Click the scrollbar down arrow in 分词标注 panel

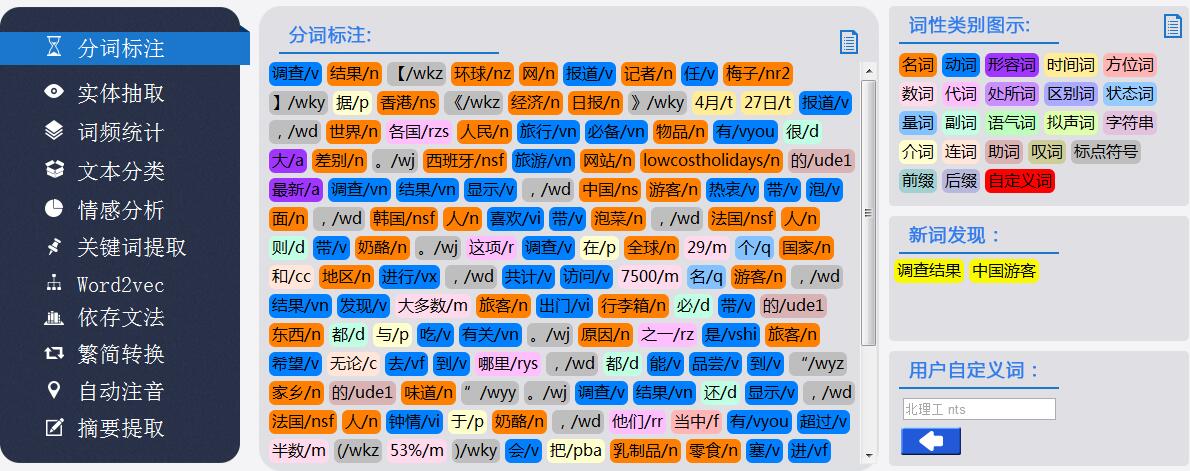868,455
